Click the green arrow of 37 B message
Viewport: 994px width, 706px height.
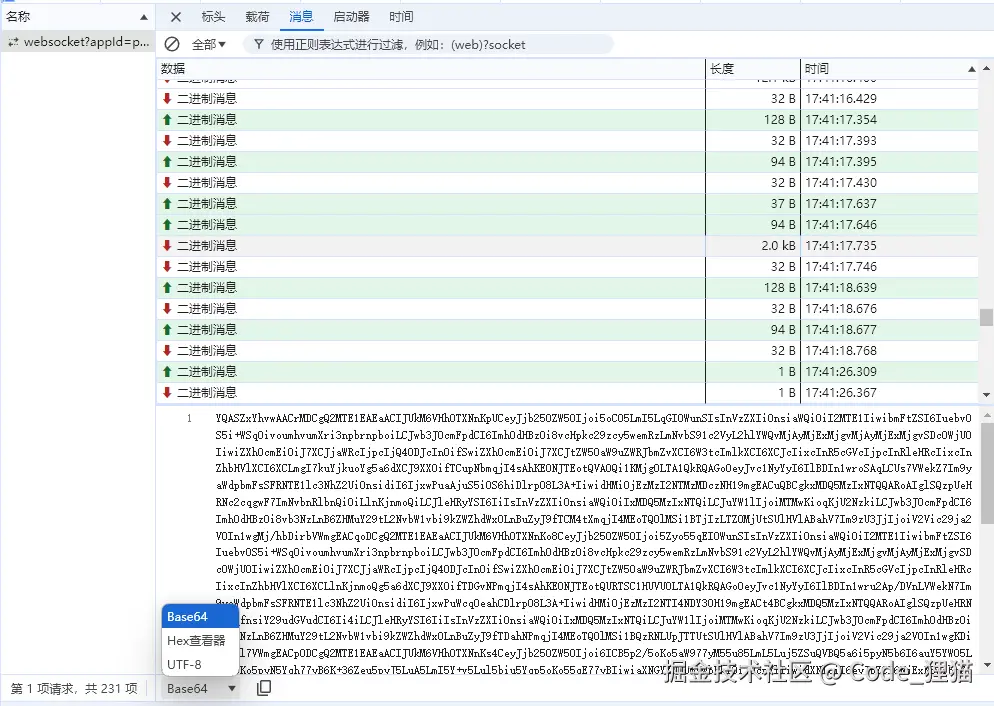(x=167, y=204)
